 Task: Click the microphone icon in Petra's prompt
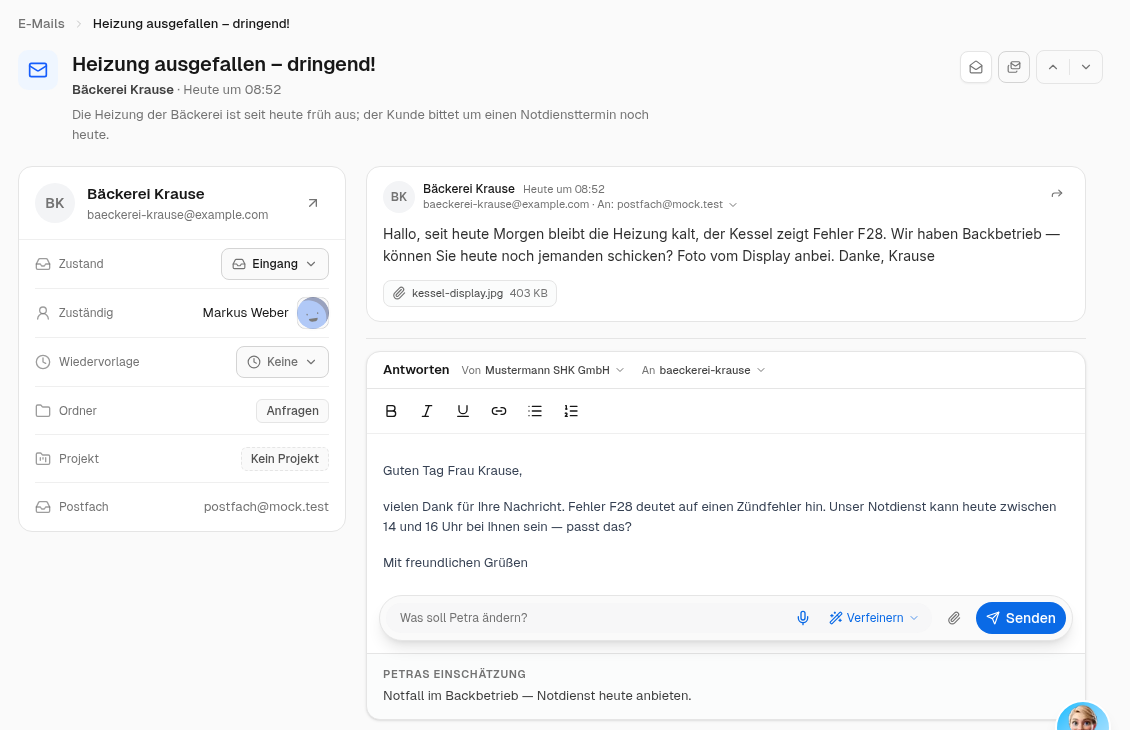point(803,618)
